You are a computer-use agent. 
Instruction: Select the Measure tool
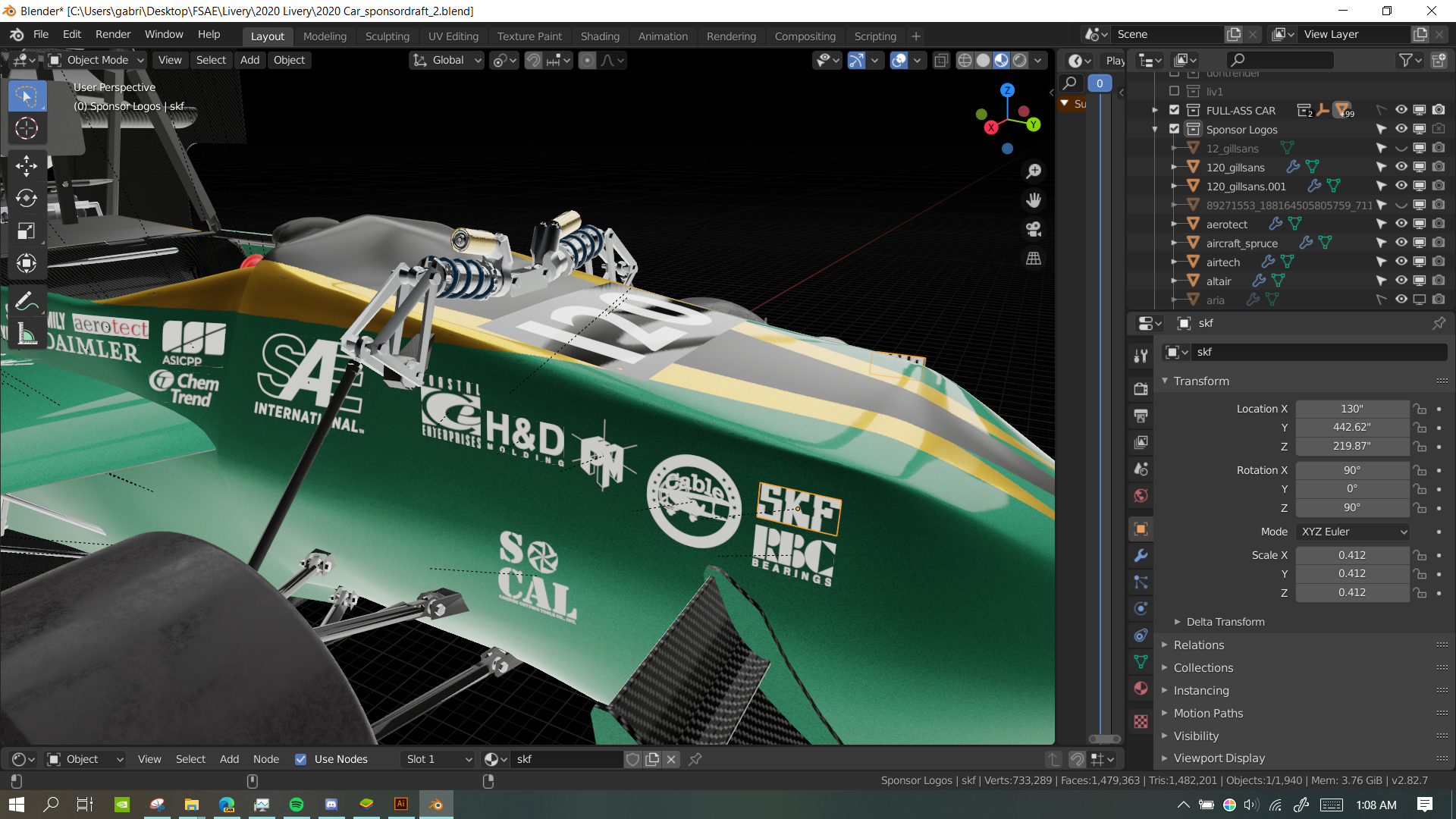(x=27, y=334)
